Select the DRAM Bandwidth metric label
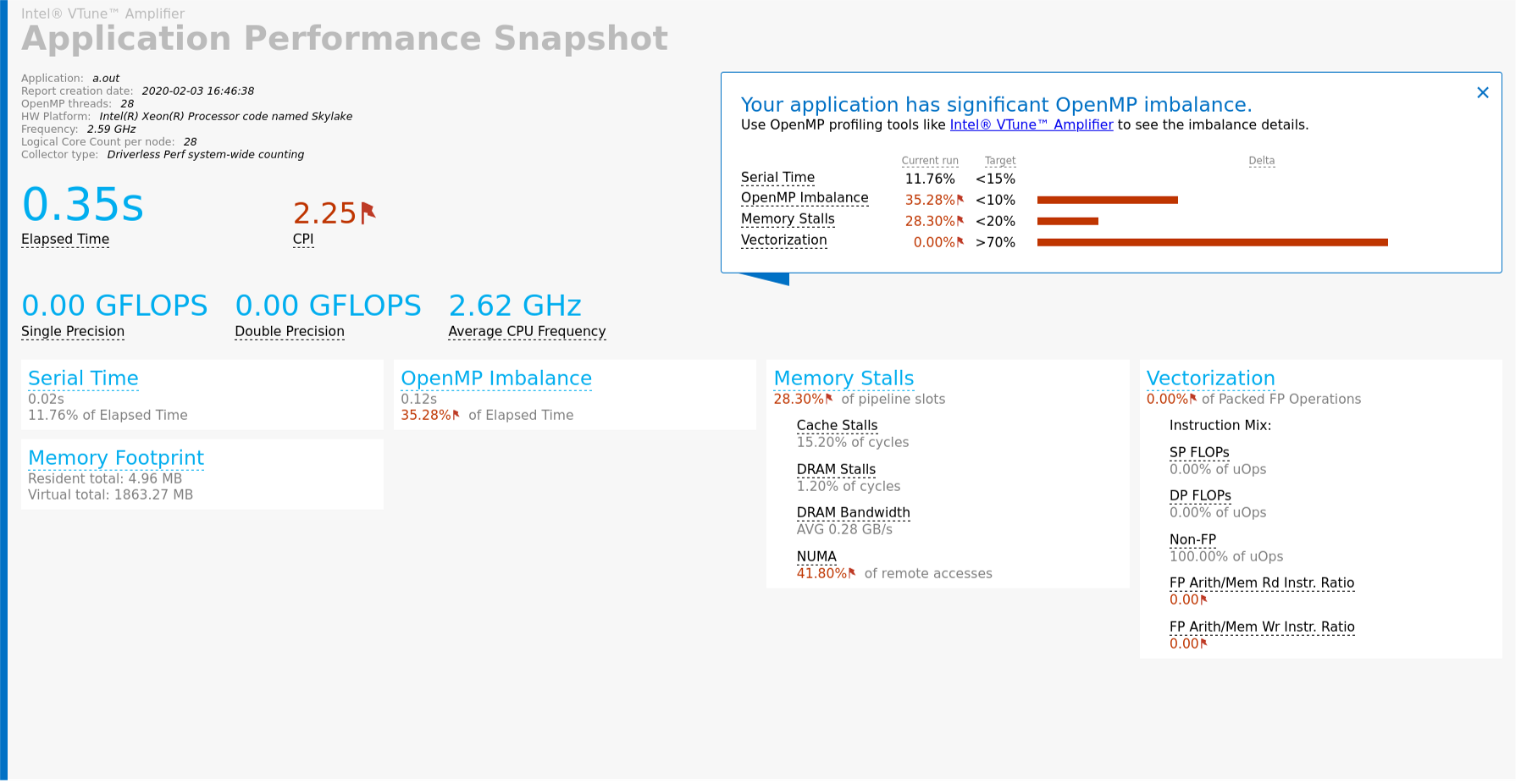Screen dimensions: 1521x784 click(x=853, y=513)
